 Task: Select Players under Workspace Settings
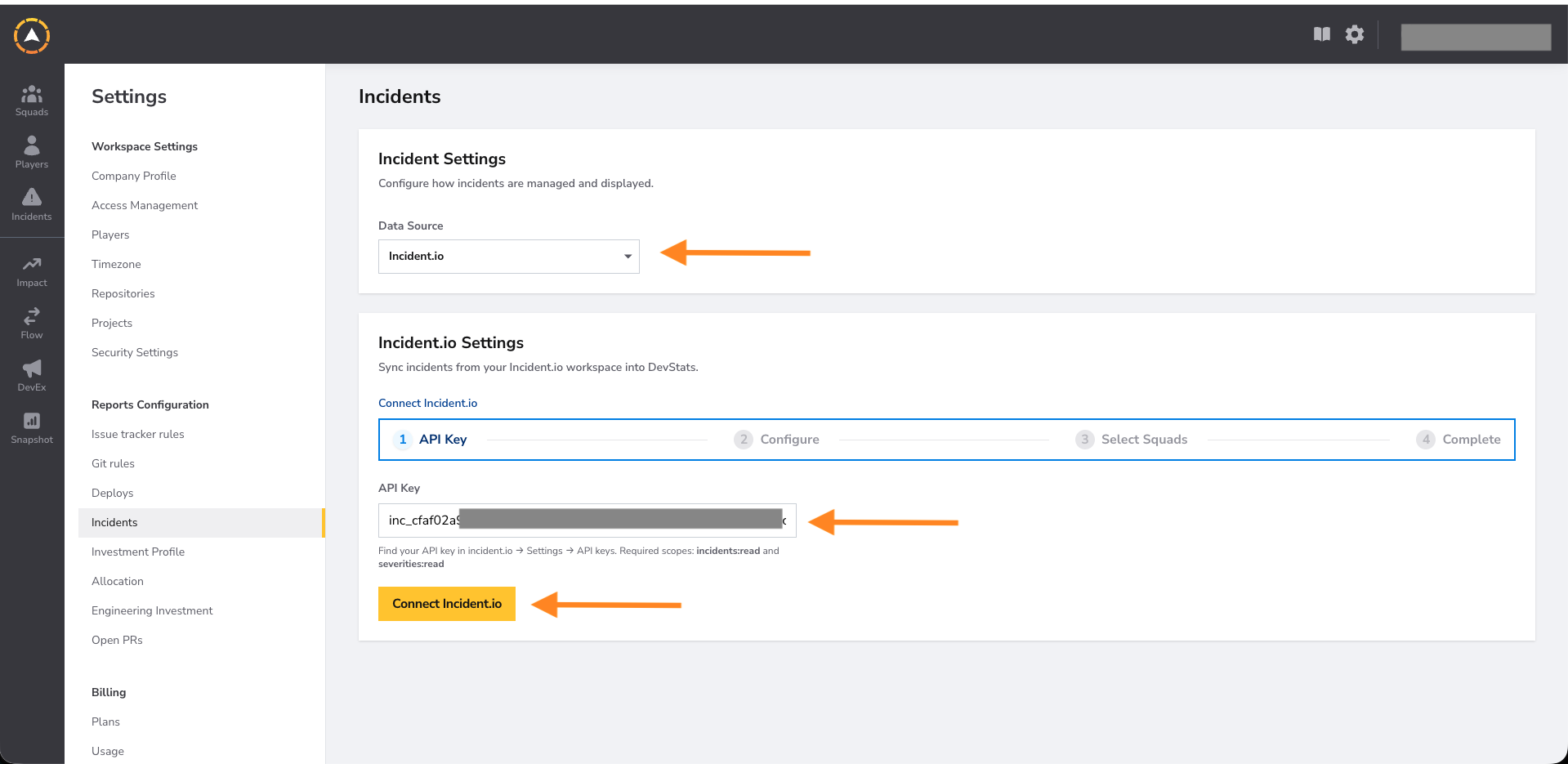(110, 235)
